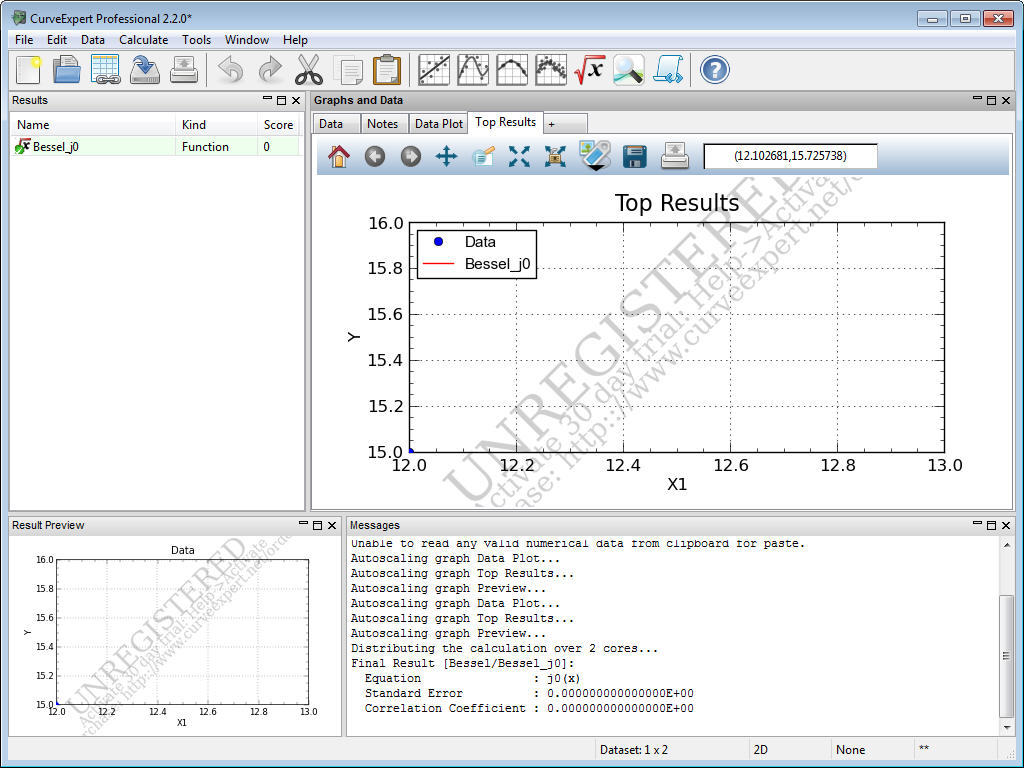The height and width of the screenshot is (768, 1024).
Task: Open the Window menu
Action: click(x=247, y=40)
